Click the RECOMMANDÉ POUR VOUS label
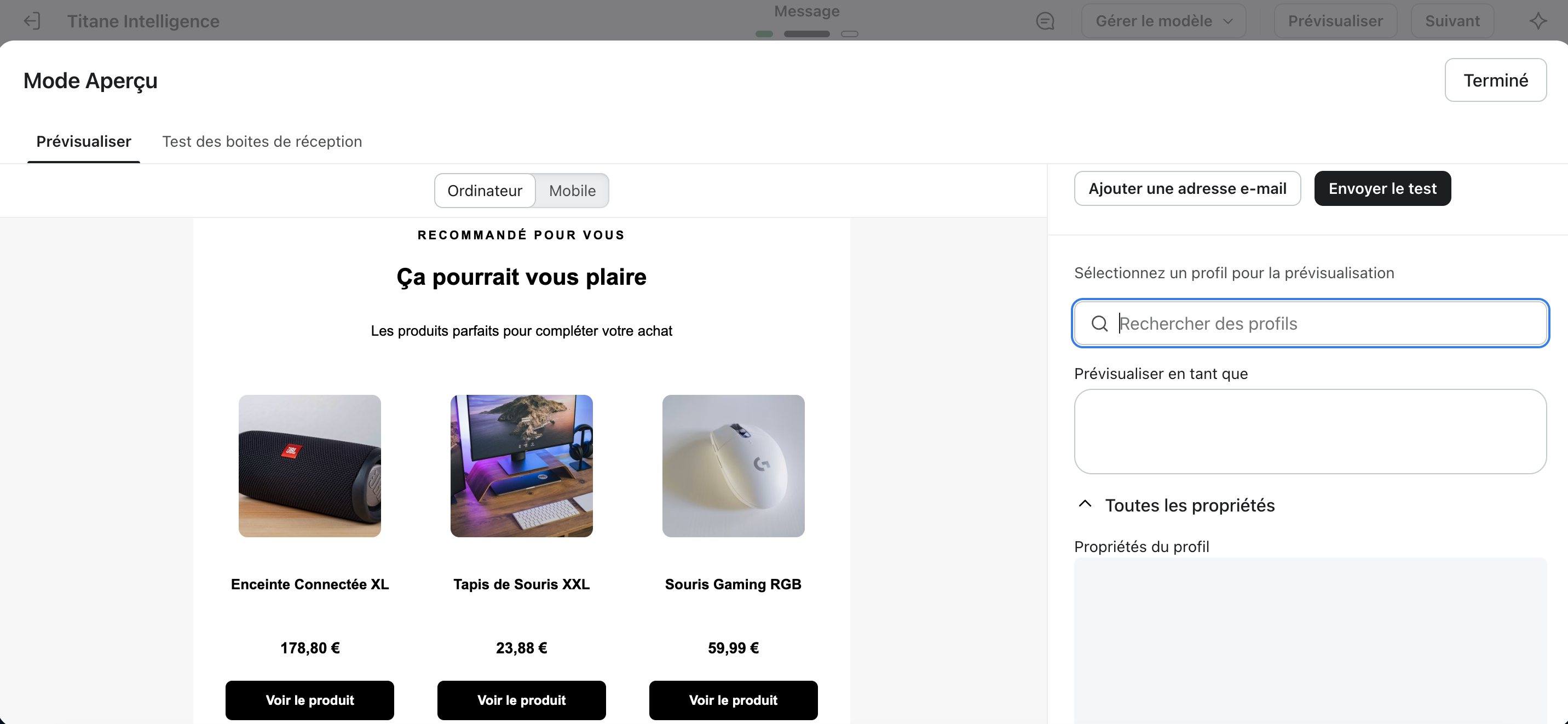 click(522, 235)
